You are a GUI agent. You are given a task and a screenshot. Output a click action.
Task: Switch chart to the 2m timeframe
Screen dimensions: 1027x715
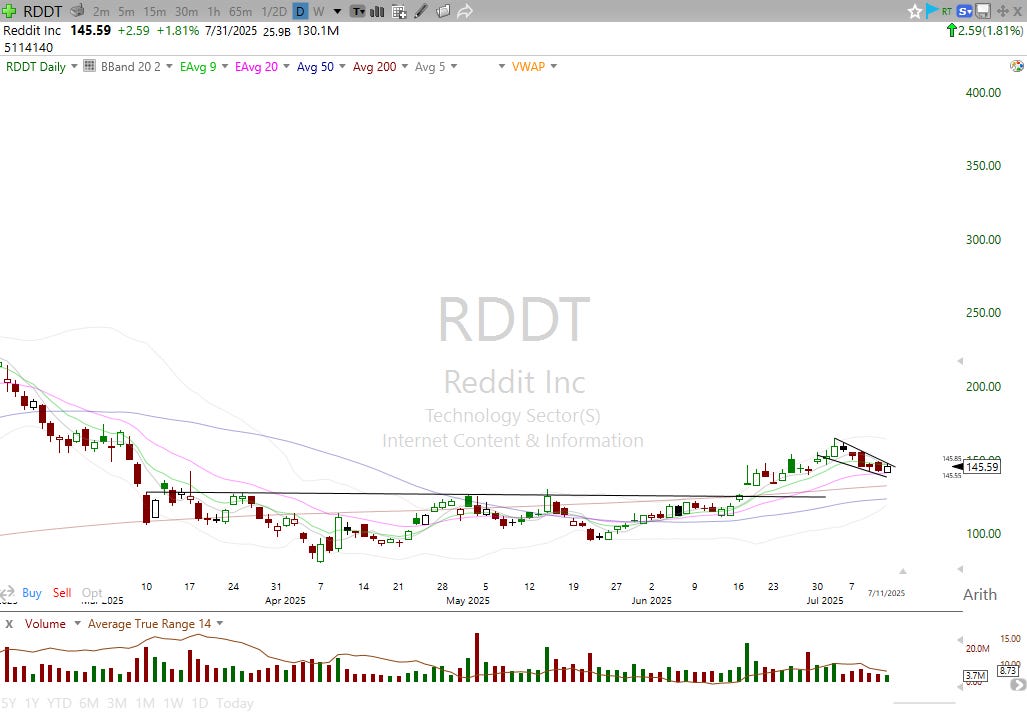pos(101,11)
